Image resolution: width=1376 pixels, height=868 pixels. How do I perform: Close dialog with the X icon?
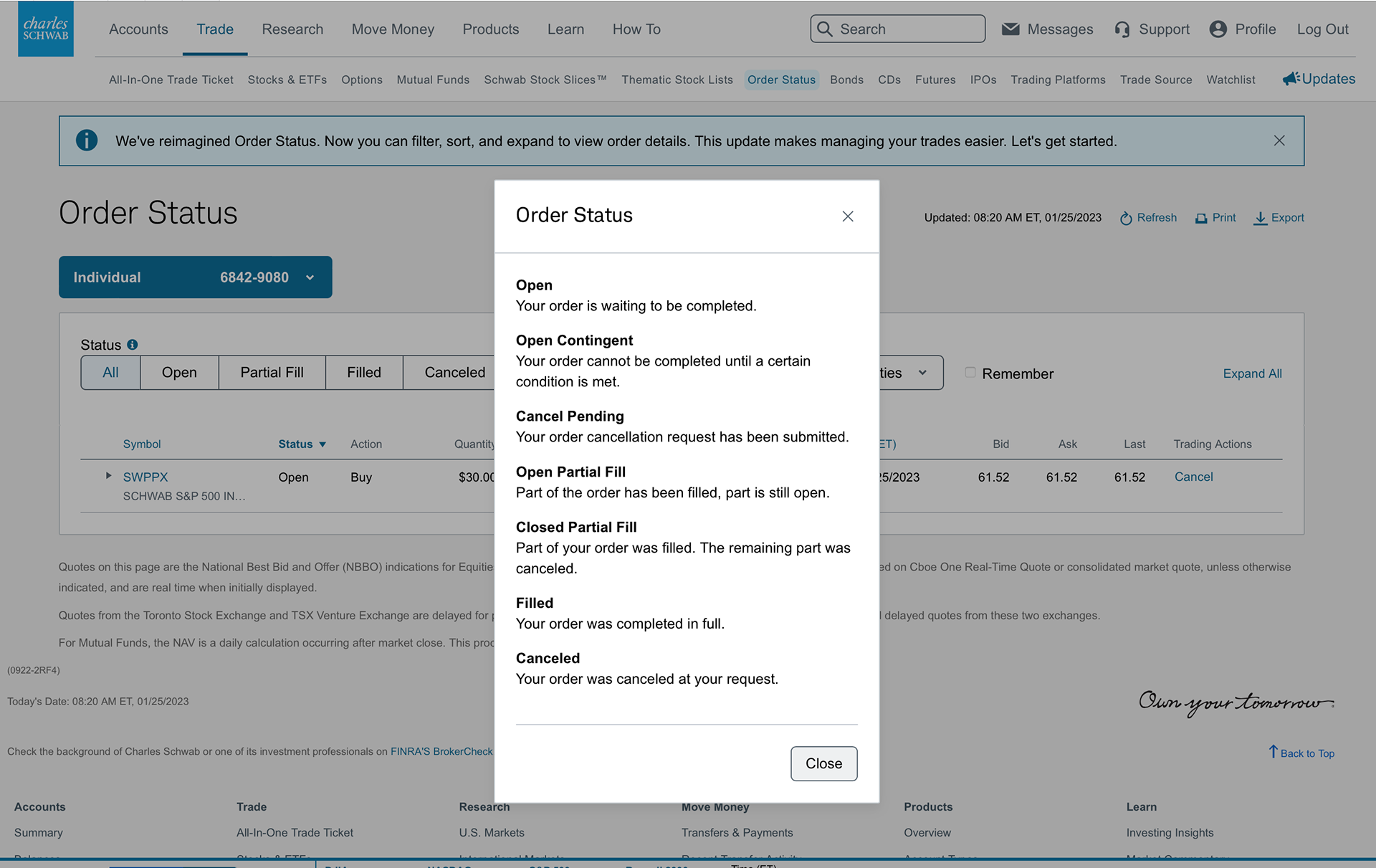click(x=848, y=216)
